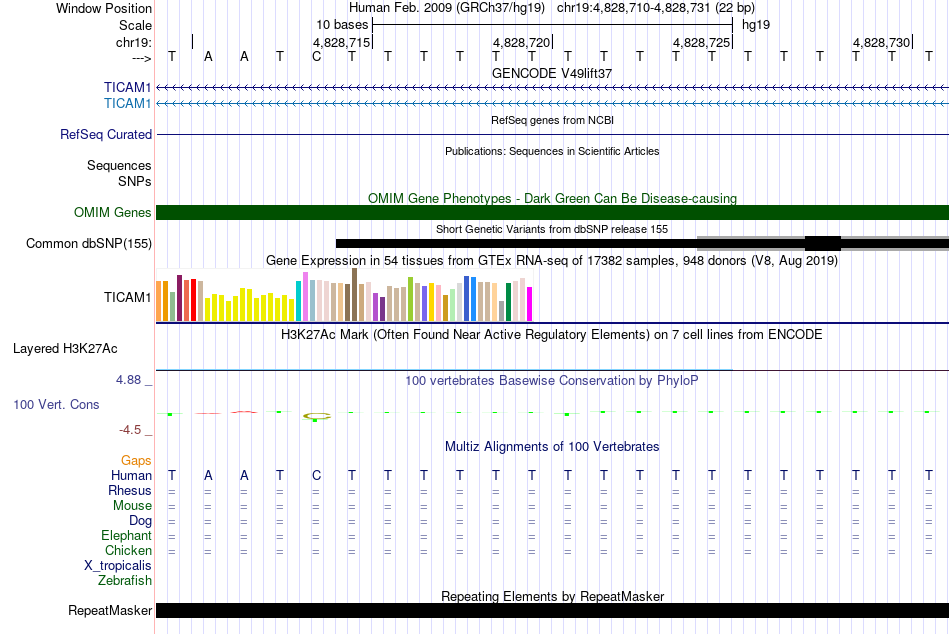This screenshot has height=634, width=950.
Task: Click the SNPs label under Sequences
Action: [x=135, y=181]
